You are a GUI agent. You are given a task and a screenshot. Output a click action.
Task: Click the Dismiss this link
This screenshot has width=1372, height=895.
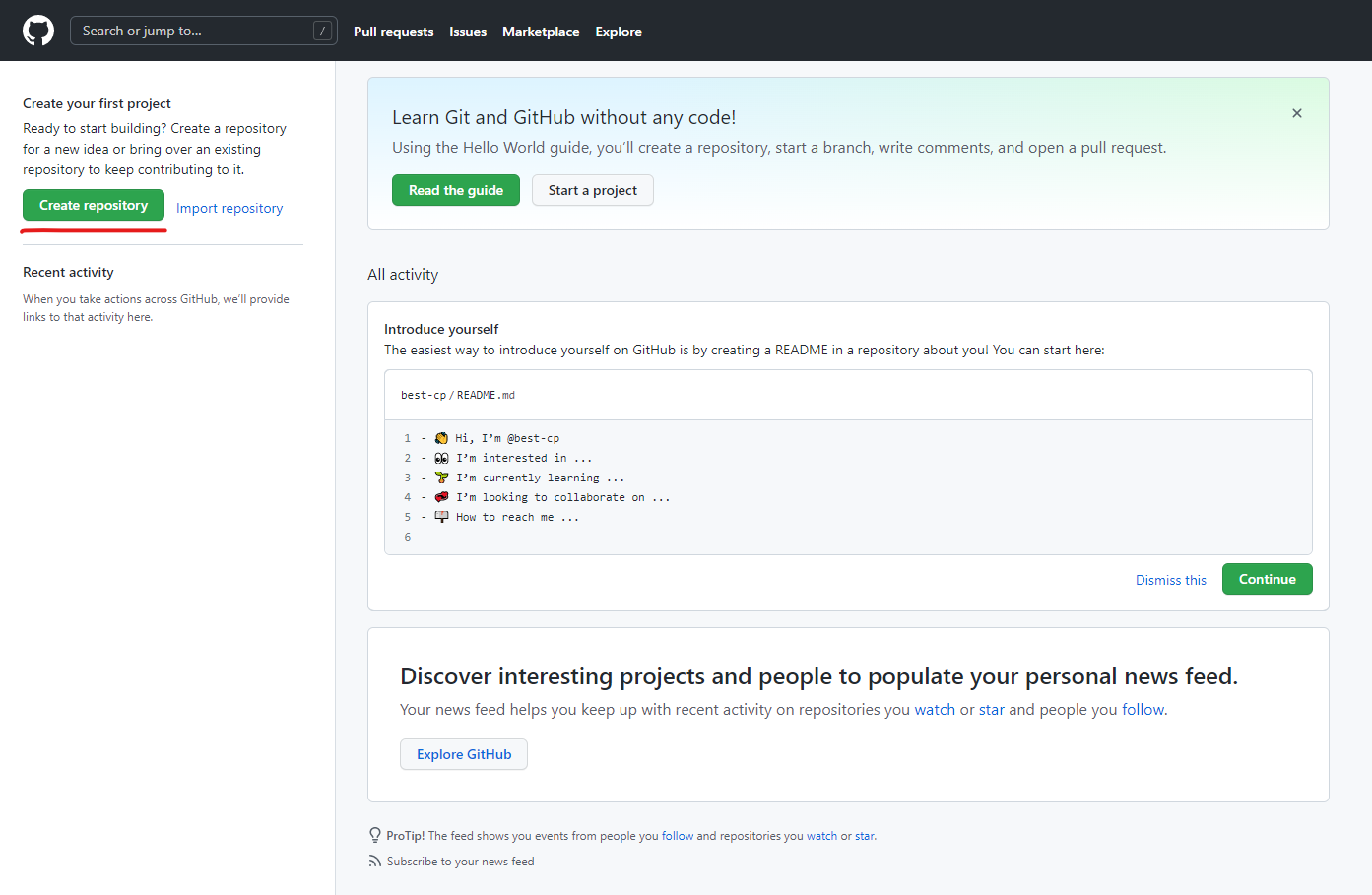click(1171, 580)
